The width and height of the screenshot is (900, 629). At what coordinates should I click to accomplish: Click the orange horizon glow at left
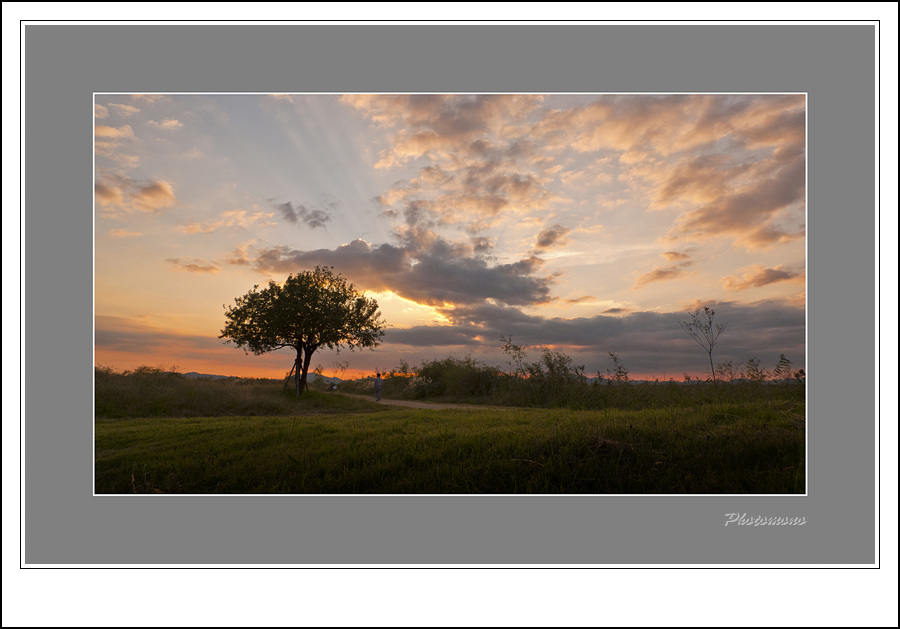click(150, 360)
